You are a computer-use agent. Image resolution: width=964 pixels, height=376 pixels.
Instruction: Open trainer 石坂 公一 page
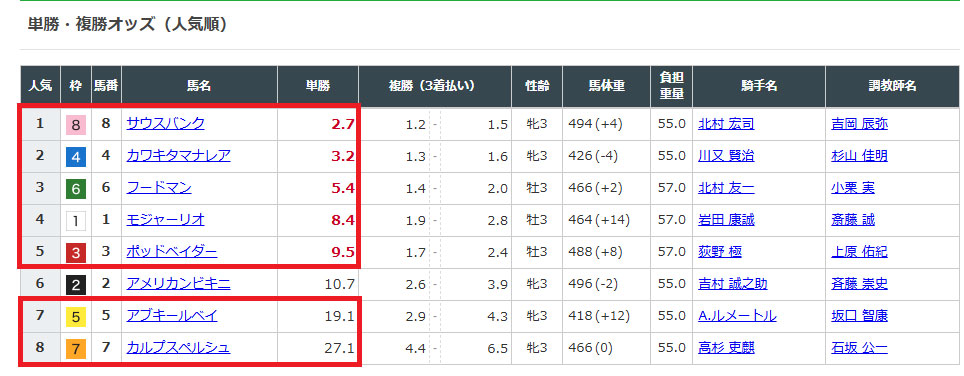[859, 348]
